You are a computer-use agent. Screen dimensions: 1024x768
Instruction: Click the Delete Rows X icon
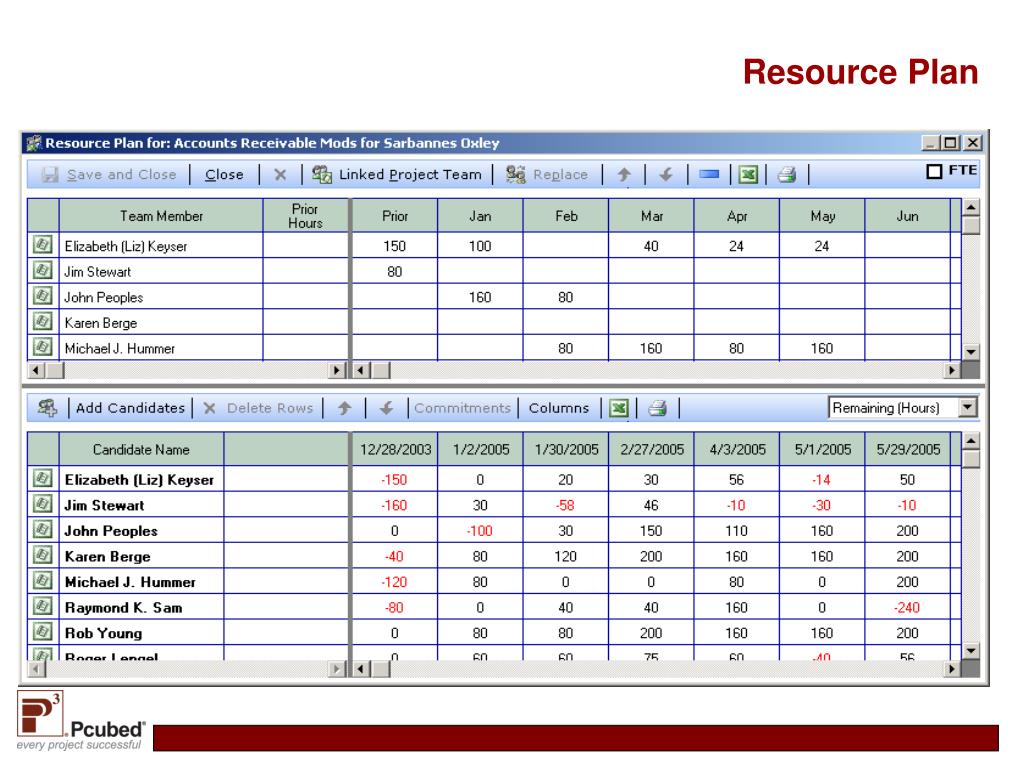[210, 408]
